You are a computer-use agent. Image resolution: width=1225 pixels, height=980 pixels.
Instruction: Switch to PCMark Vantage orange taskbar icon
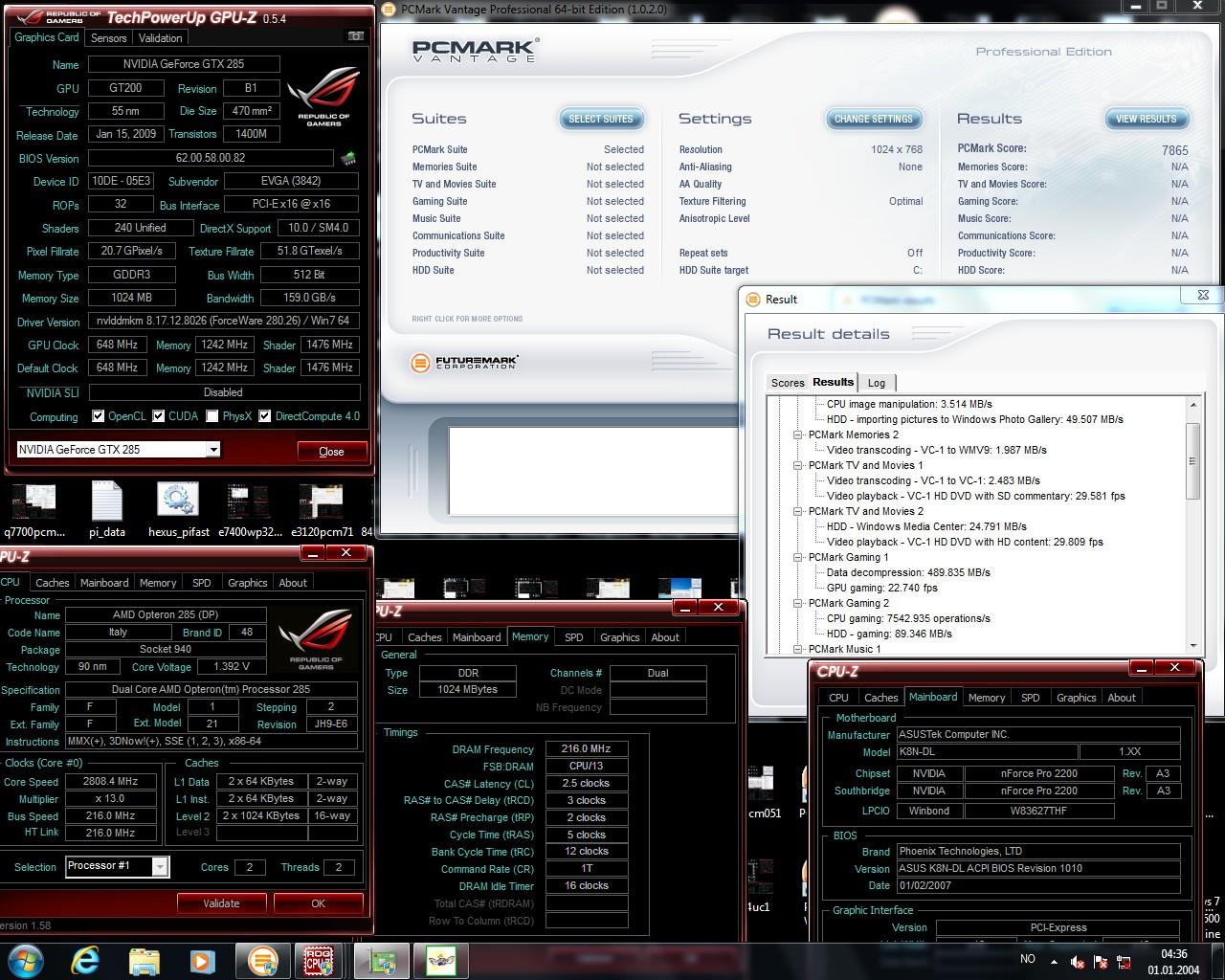pos(262,960)
